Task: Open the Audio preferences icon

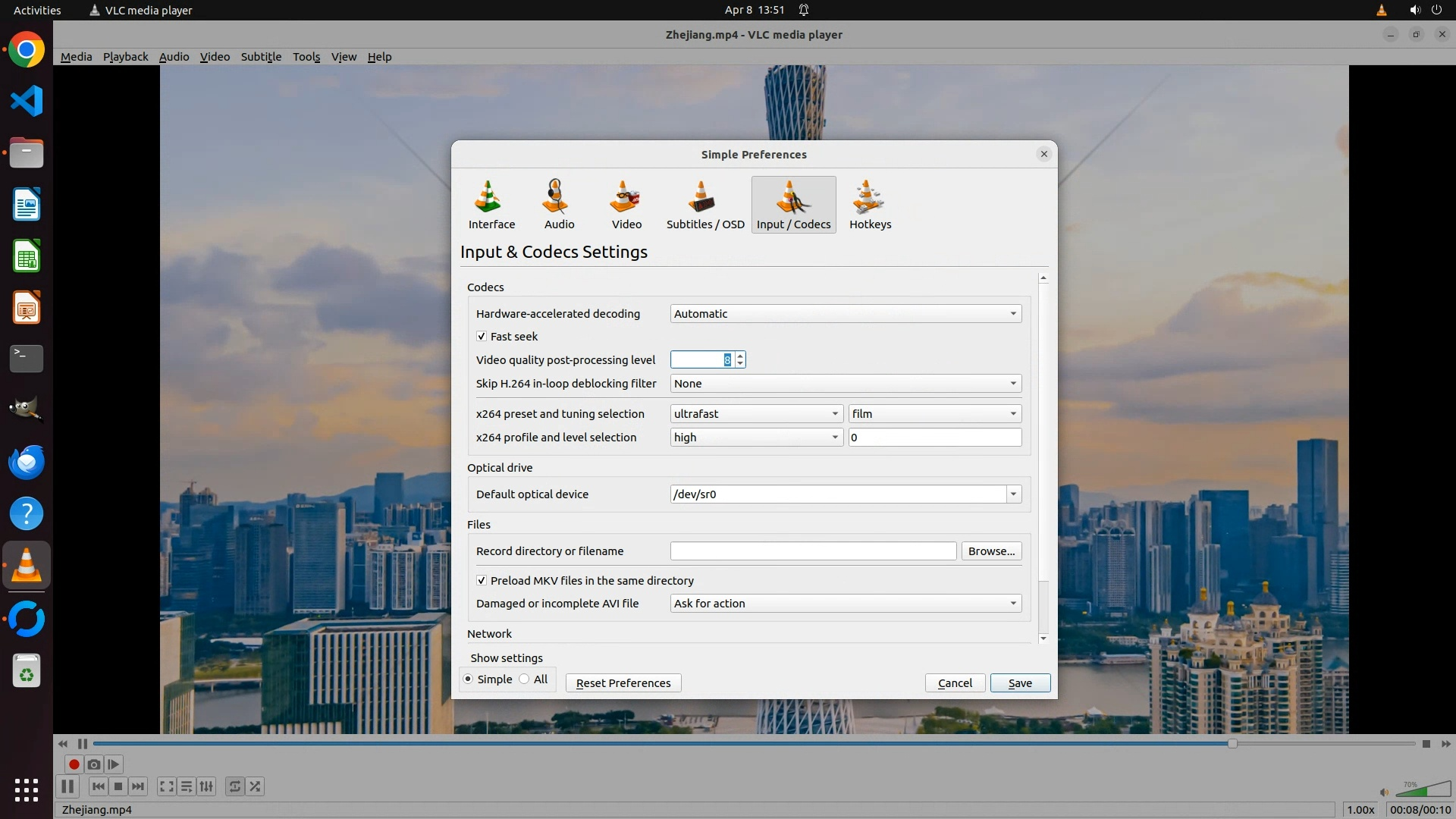Action: coord(559,204)
